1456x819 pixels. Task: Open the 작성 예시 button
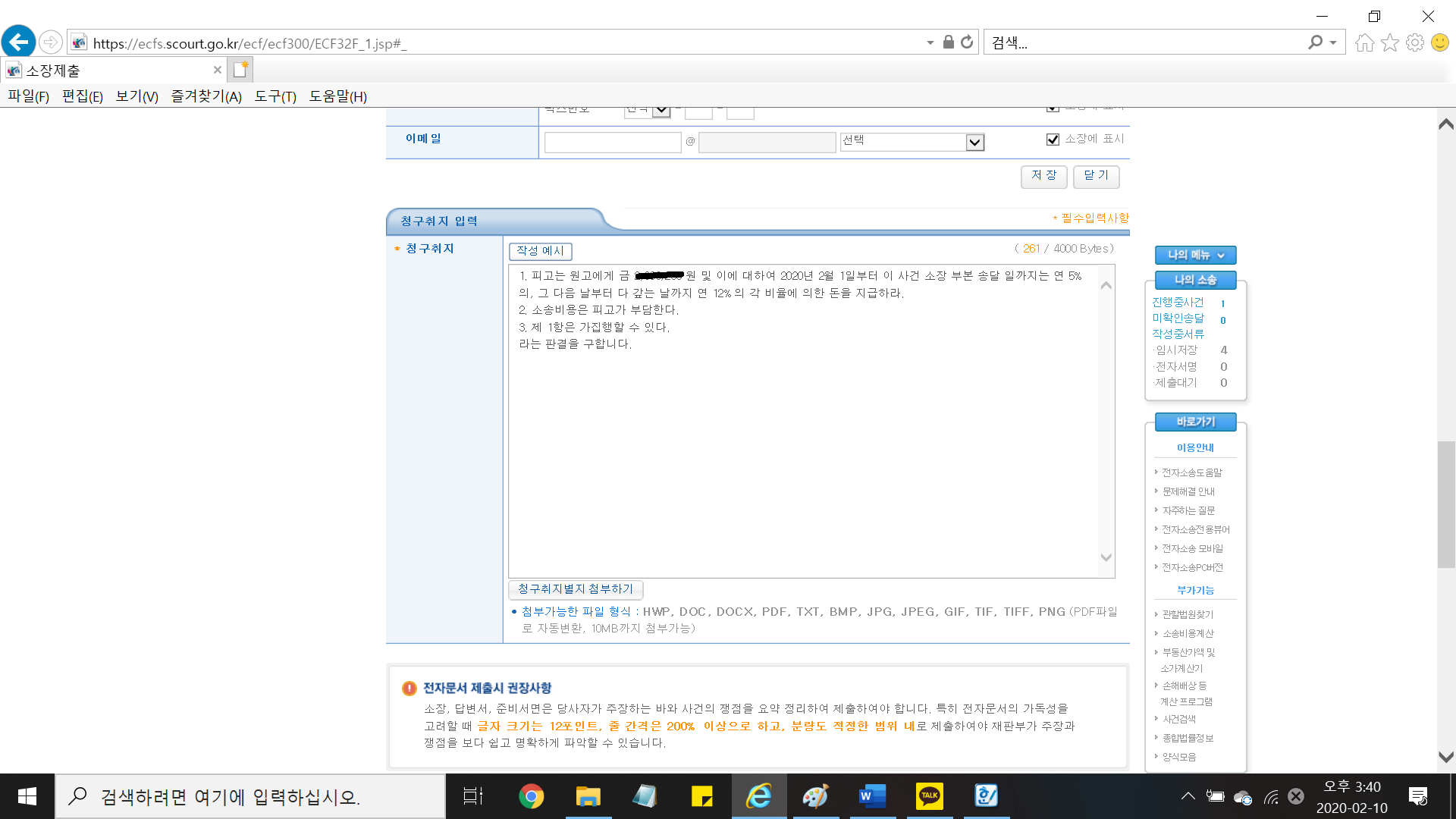(x=540, y=251)
